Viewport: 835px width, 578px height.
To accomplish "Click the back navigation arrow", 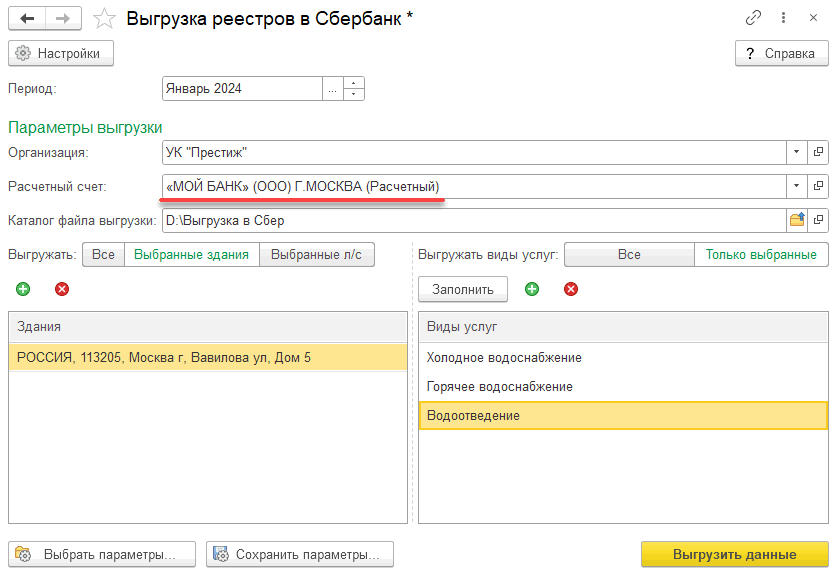I will point(26,18).
